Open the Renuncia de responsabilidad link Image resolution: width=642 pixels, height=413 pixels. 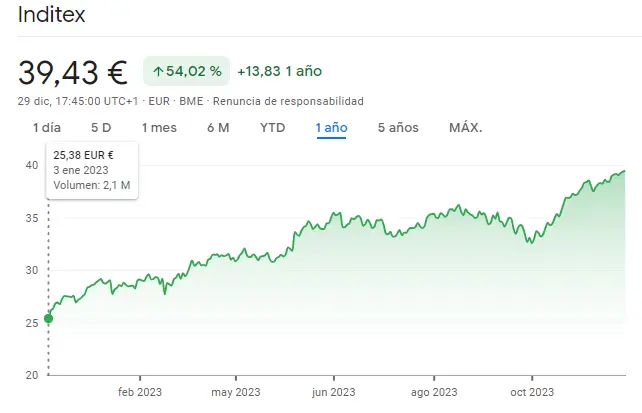tap(288, 101)
